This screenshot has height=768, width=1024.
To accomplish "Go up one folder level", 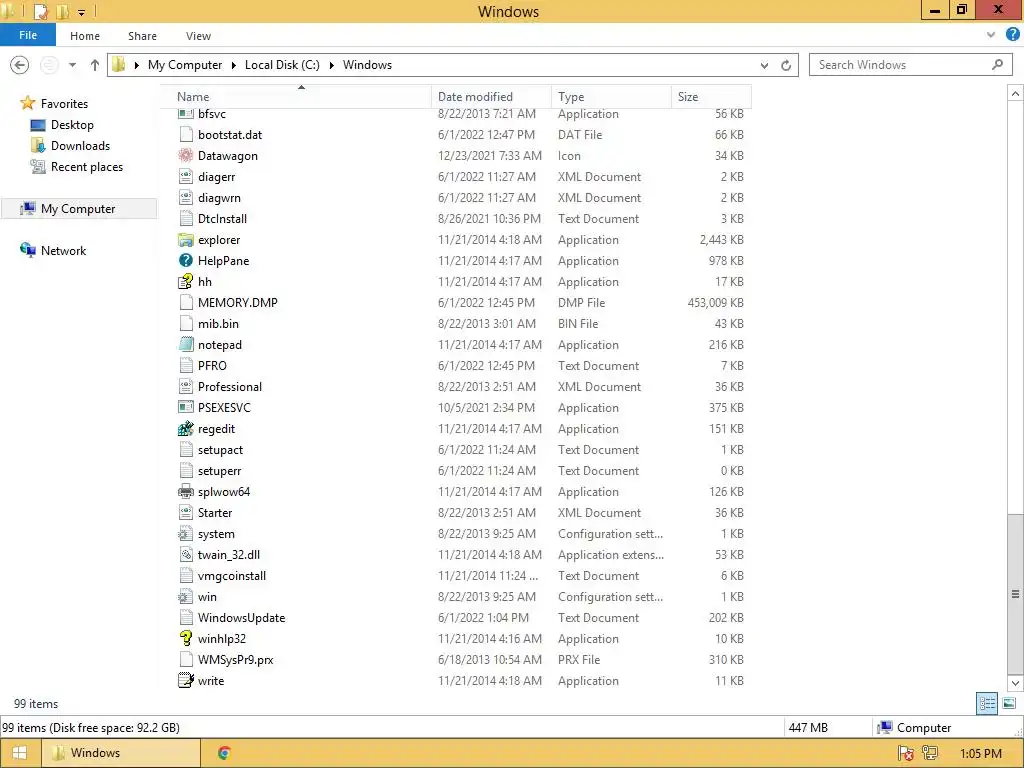I will [x=95, y=65].
